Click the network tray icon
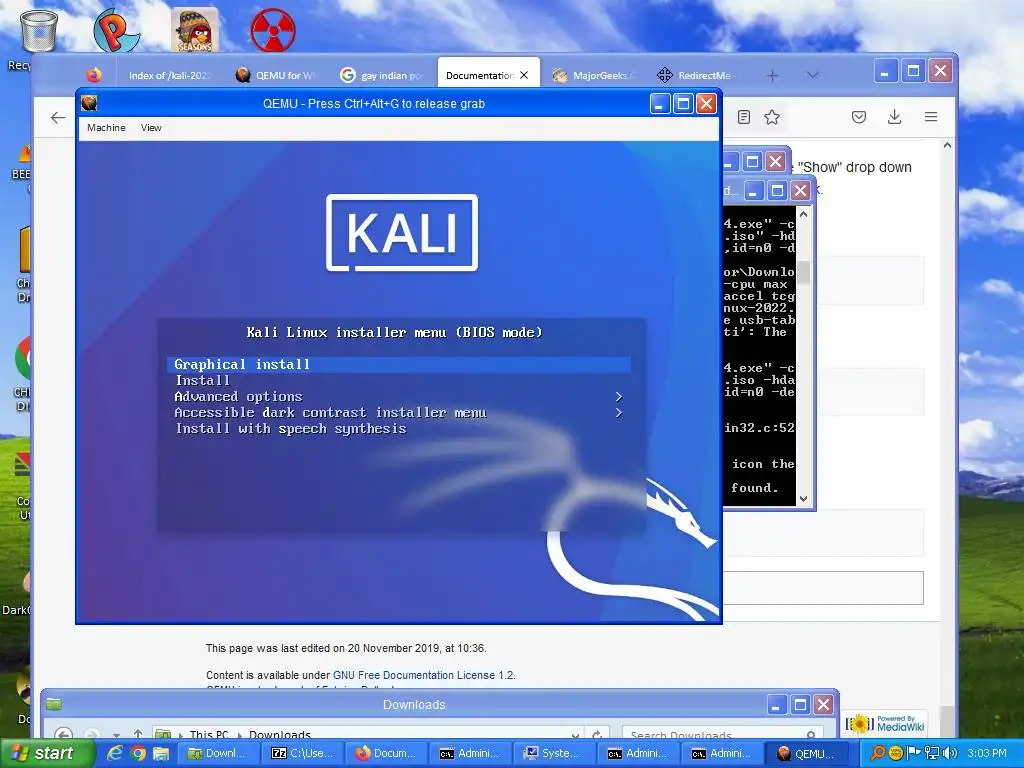Image resolution: width=1024 pixels, height=768 pixels. click(x=932, y=753)
